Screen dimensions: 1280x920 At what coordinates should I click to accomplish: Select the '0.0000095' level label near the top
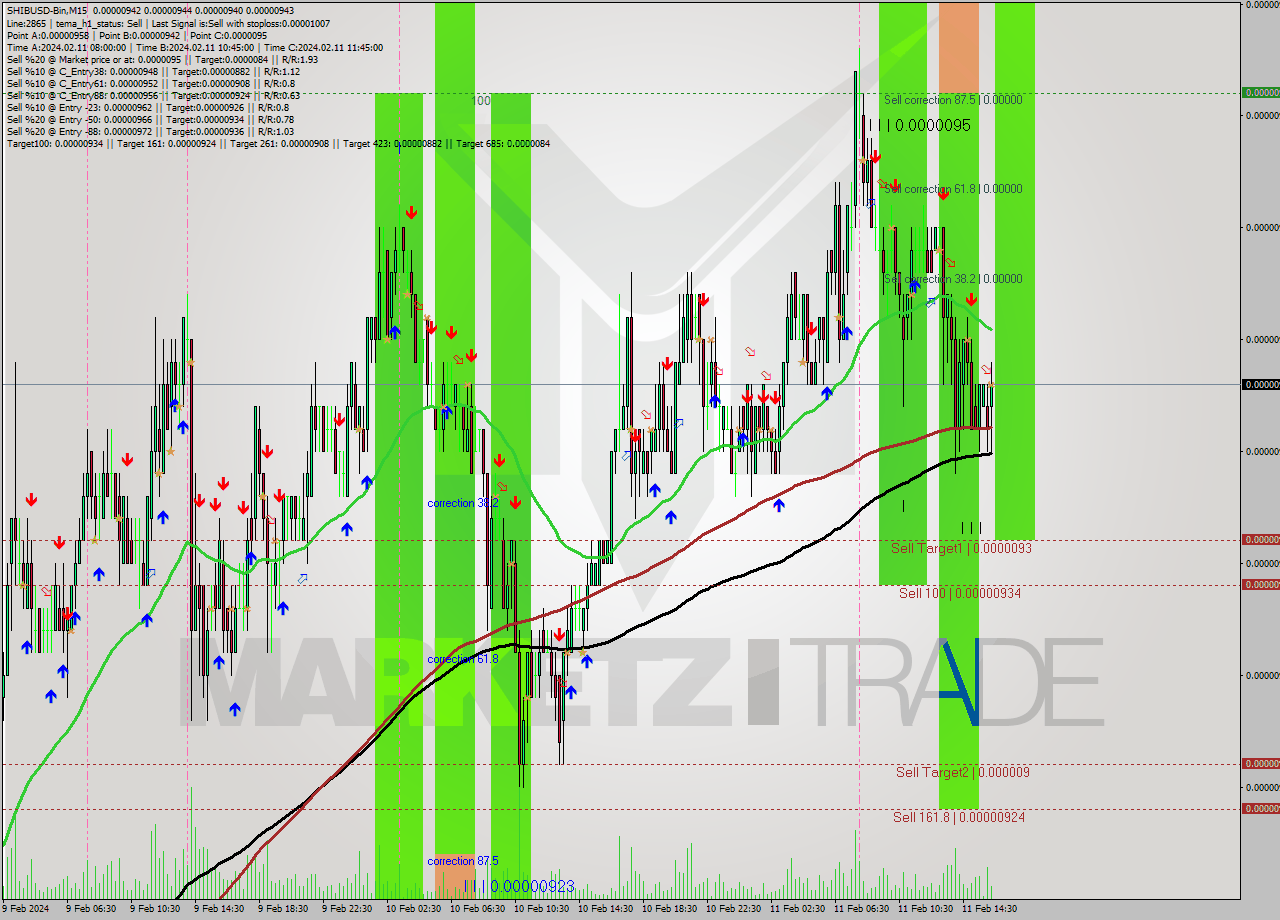click(933, 126)
